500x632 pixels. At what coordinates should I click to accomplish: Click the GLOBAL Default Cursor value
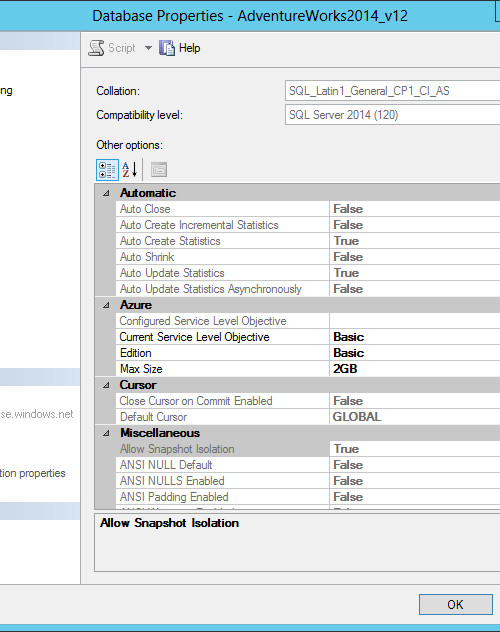pos(357,417)
